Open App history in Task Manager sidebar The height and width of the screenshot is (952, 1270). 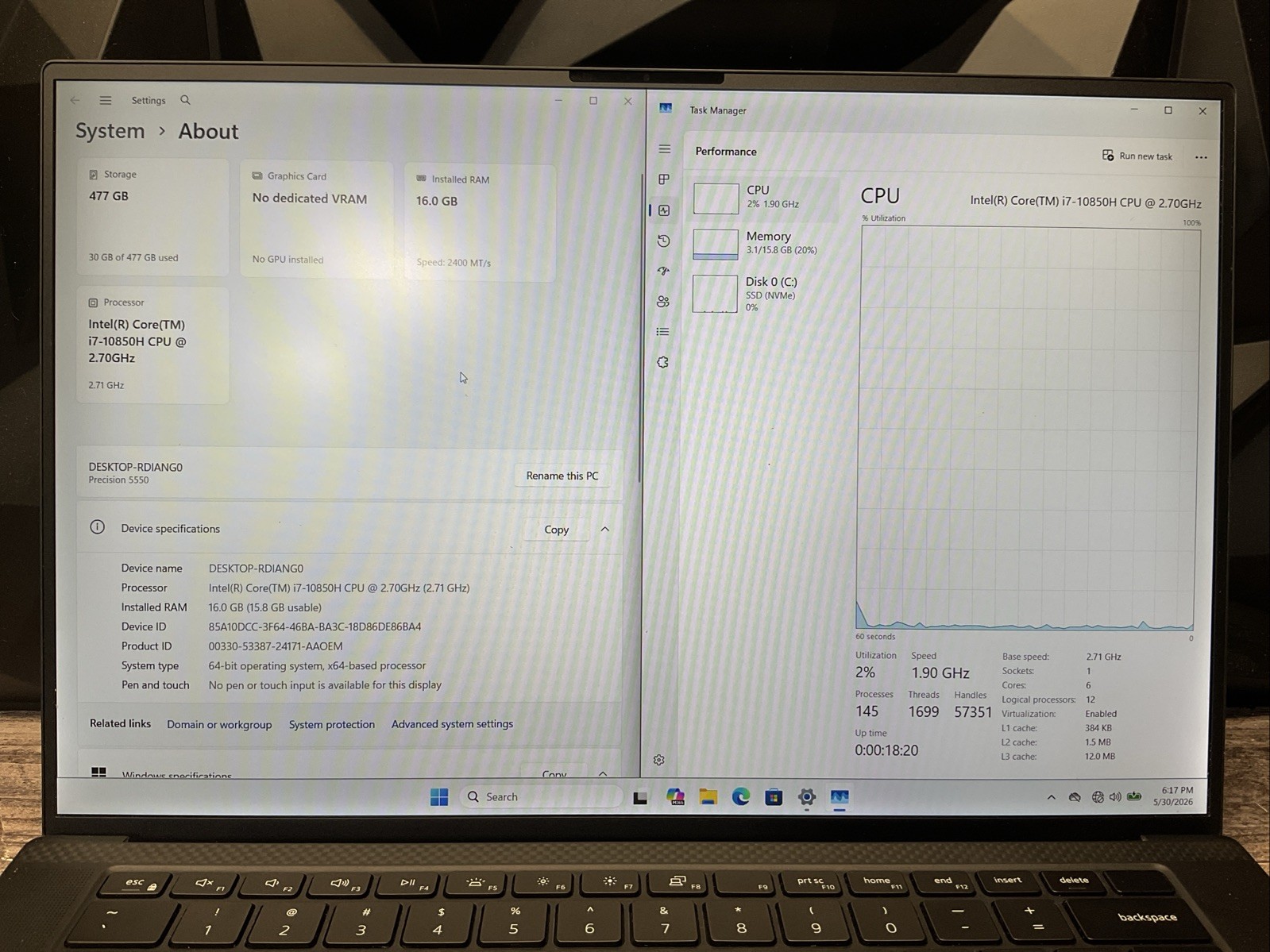click(664, 241)
